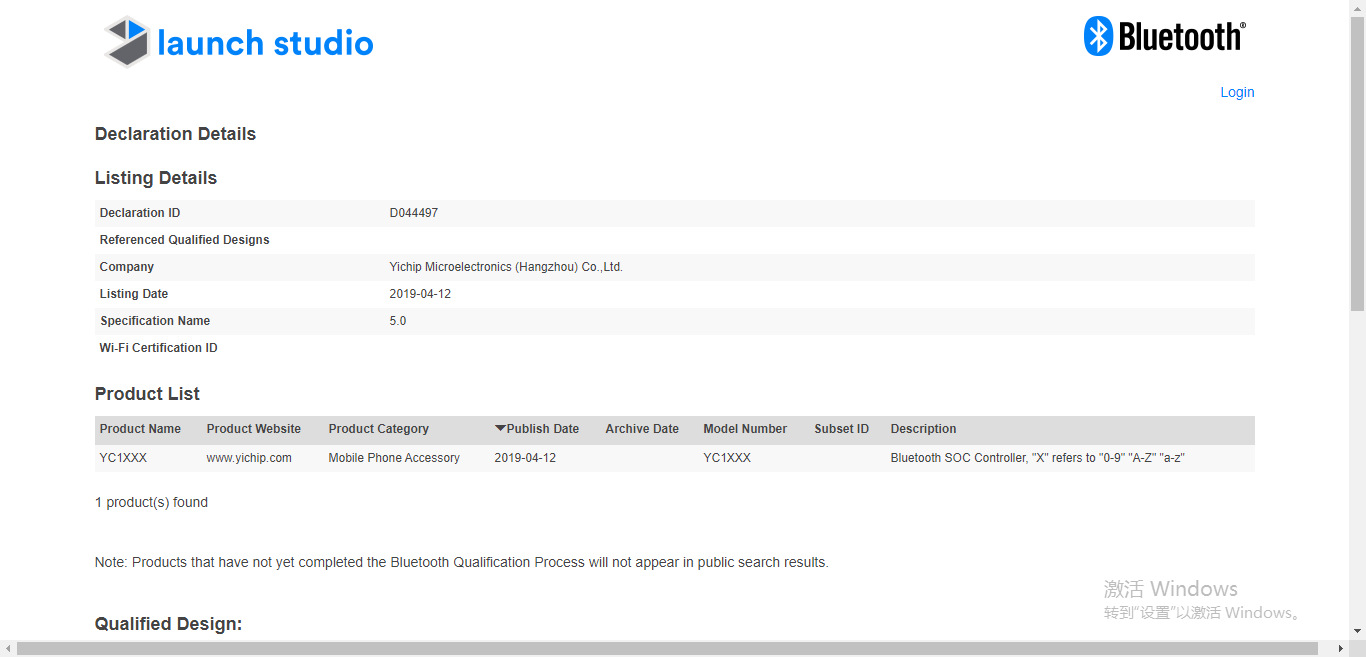The width and height of the screenshot is (1366, 657).
Task: Click the vertical scrollbar up arrow
Action: pyautogui.click(x=1357, y=8)
